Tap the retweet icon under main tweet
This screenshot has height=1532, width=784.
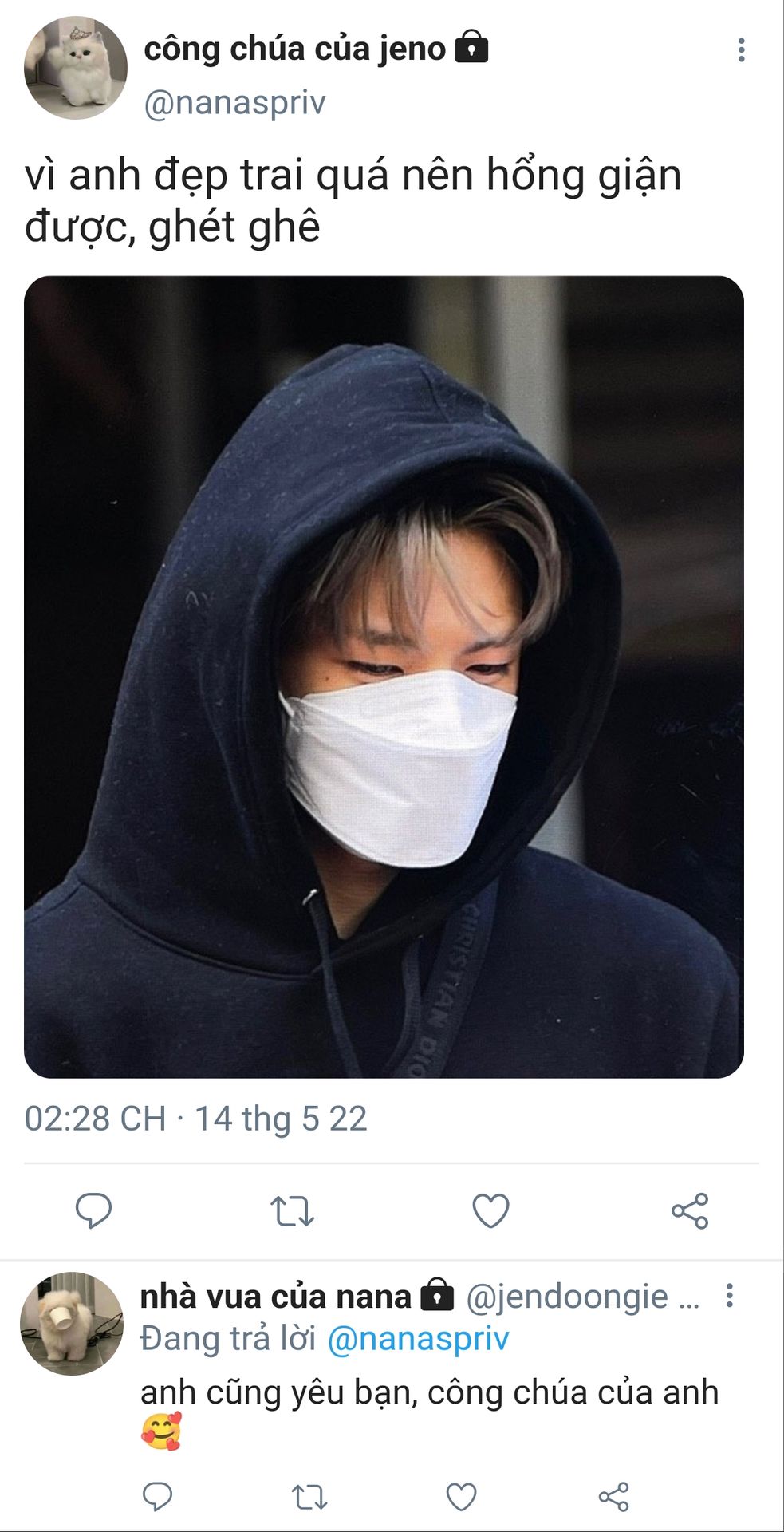click(x=292, y=1211)
